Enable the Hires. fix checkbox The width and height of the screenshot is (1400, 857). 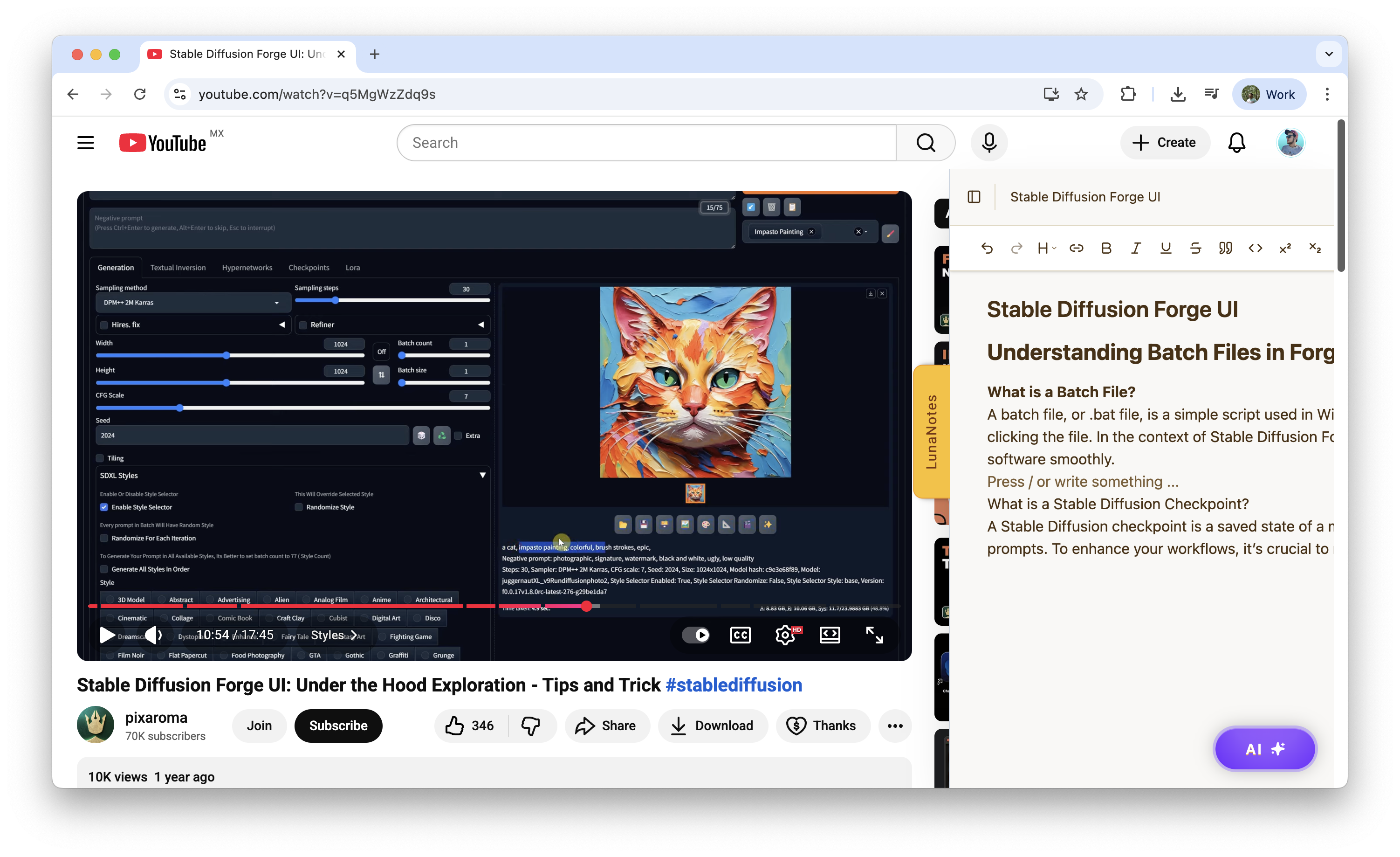(104, 325)
